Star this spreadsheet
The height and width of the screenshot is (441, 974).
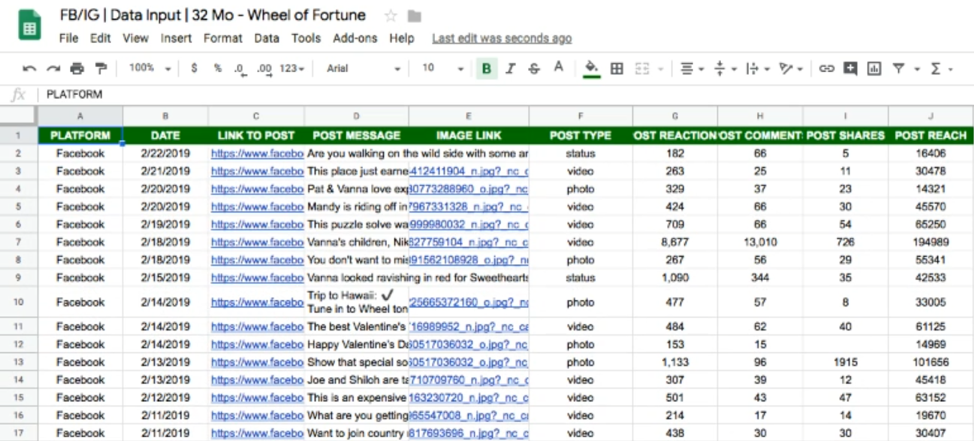391,16
